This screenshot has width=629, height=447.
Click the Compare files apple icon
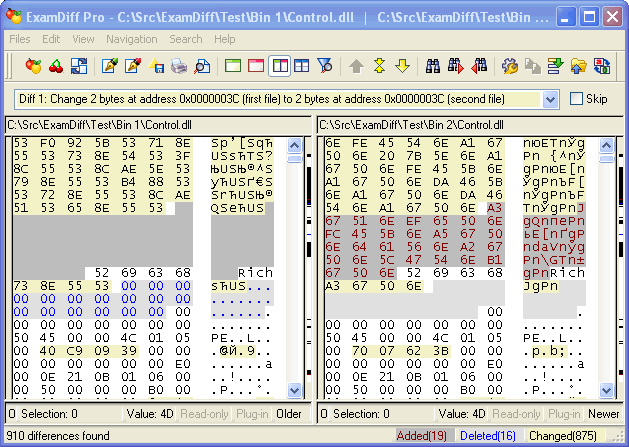click(x=33, y=65)
